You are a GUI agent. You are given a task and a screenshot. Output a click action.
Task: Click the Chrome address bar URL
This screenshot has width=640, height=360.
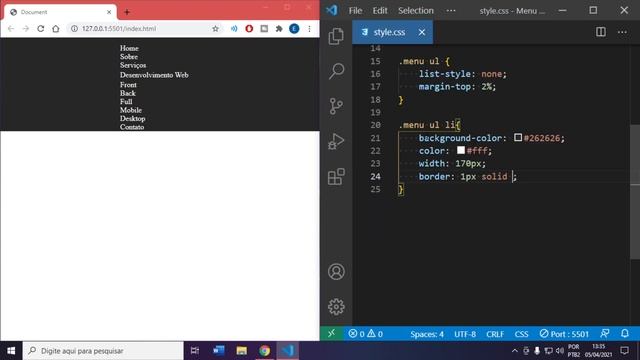pyautogui.click(x=119, y=29)
